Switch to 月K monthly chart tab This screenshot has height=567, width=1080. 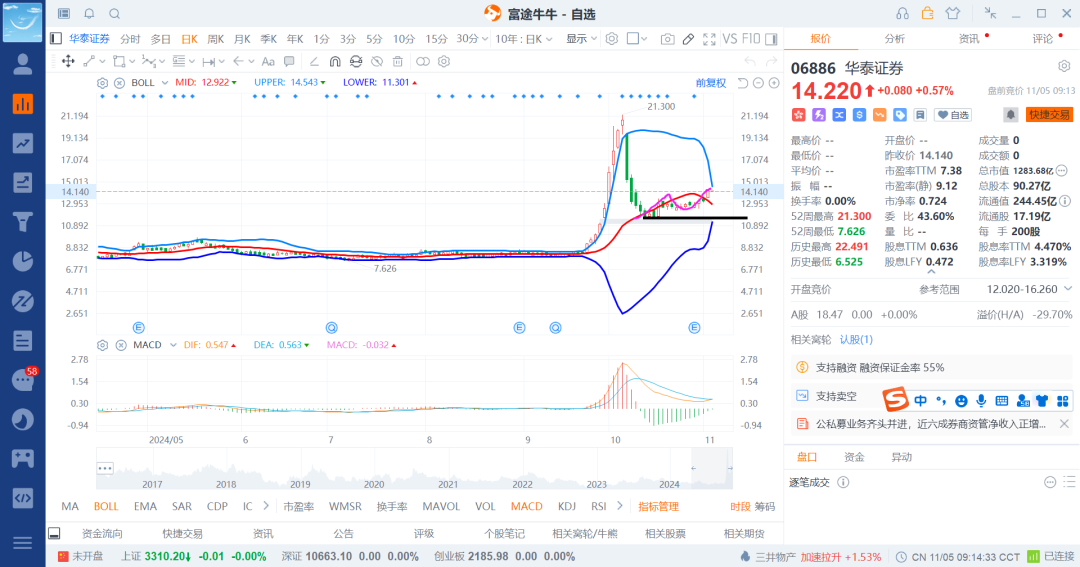[242, 39]
